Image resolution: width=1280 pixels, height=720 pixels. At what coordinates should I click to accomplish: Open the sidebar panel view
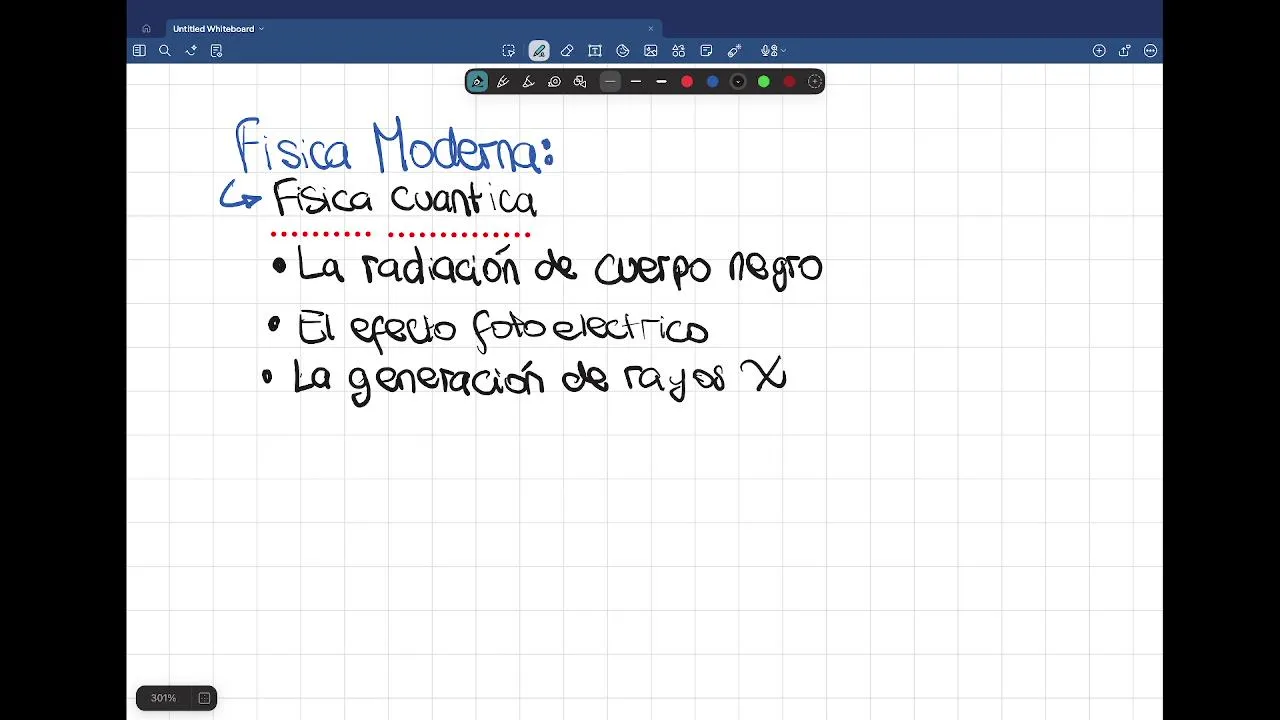pos(139,51)
